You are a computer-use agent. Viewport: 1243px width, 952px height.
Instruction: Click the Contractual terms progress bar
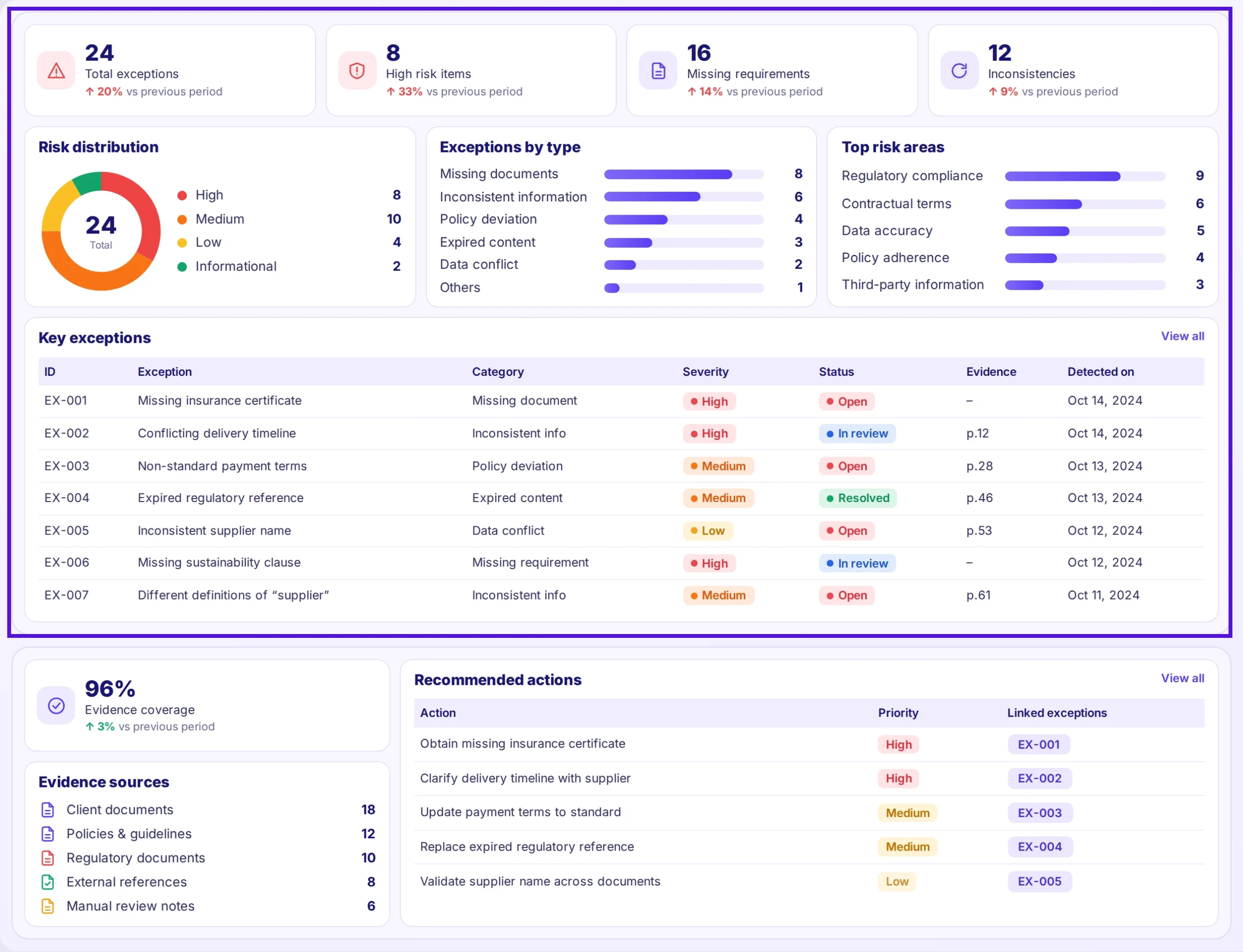pyautogui.click(x=1085, y=204)
